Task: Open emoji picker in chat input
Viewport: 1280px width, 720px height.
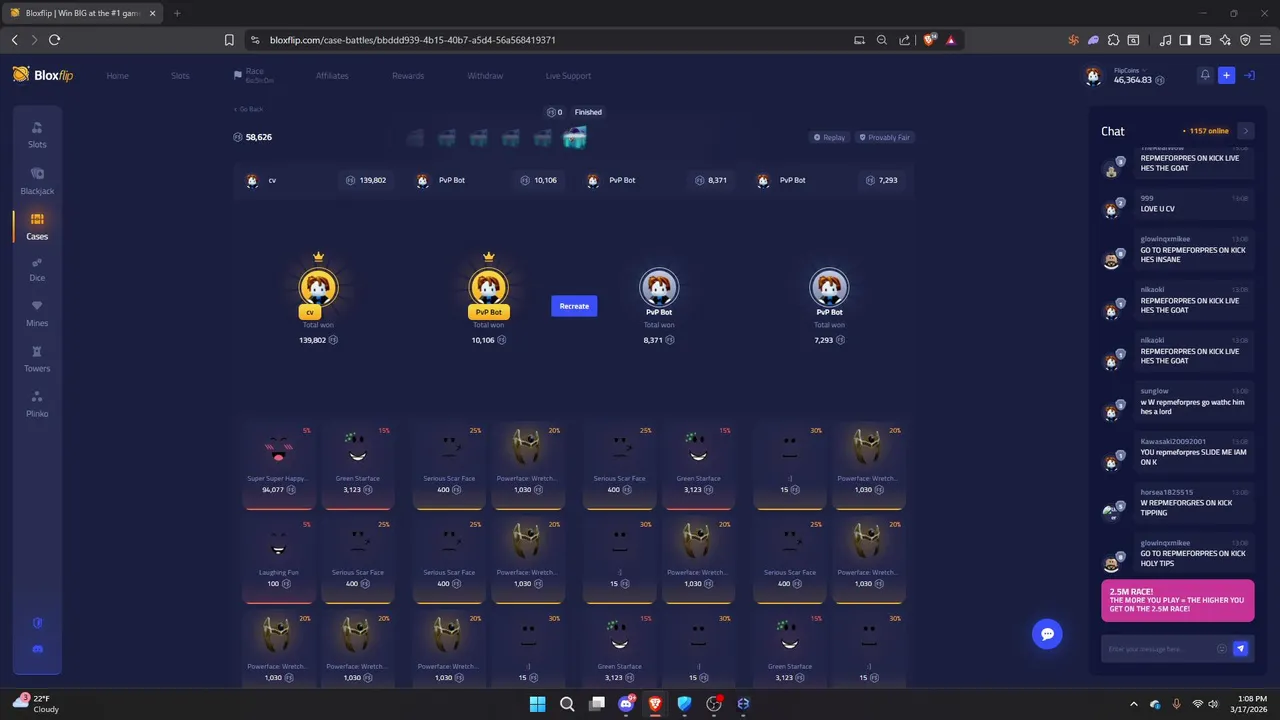Action: 1221,649
